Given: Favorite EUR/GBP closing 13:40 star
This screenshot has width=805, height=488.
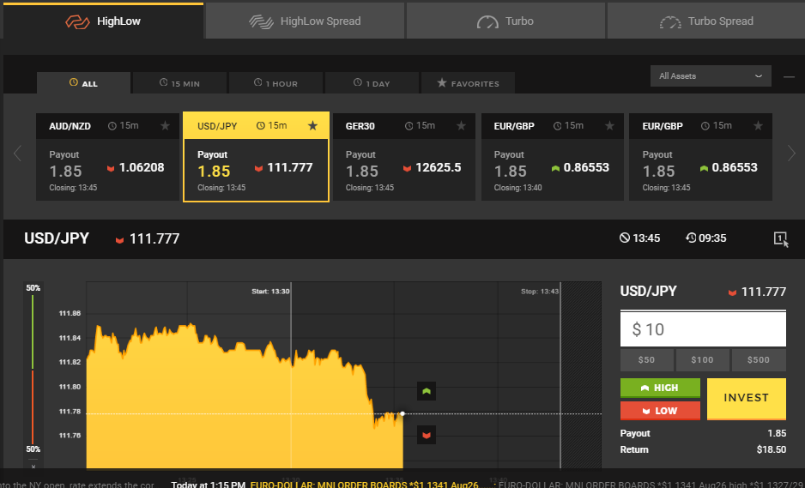Looking at the screenshot, I should click(609, 126).
